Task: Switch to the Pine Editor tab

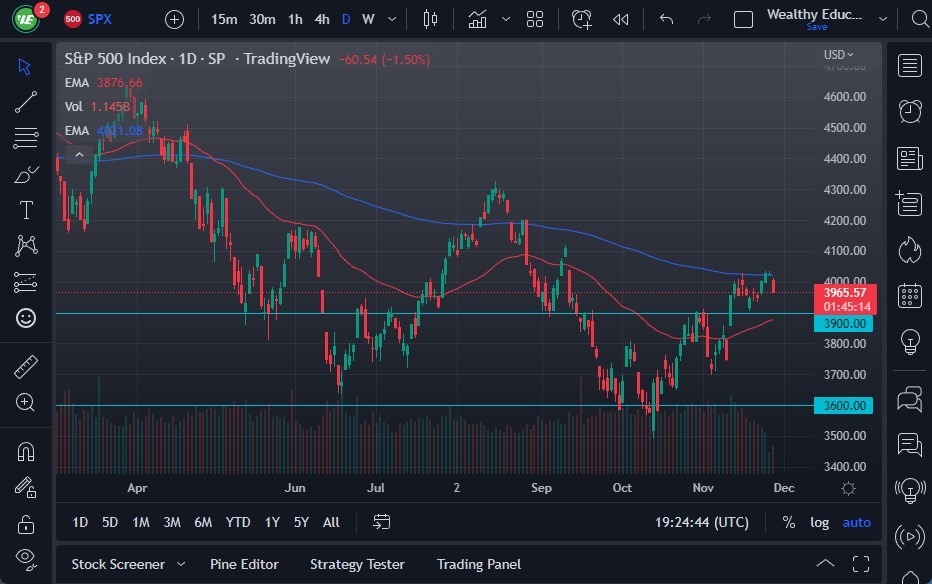Action: click(x=244, y=564)
